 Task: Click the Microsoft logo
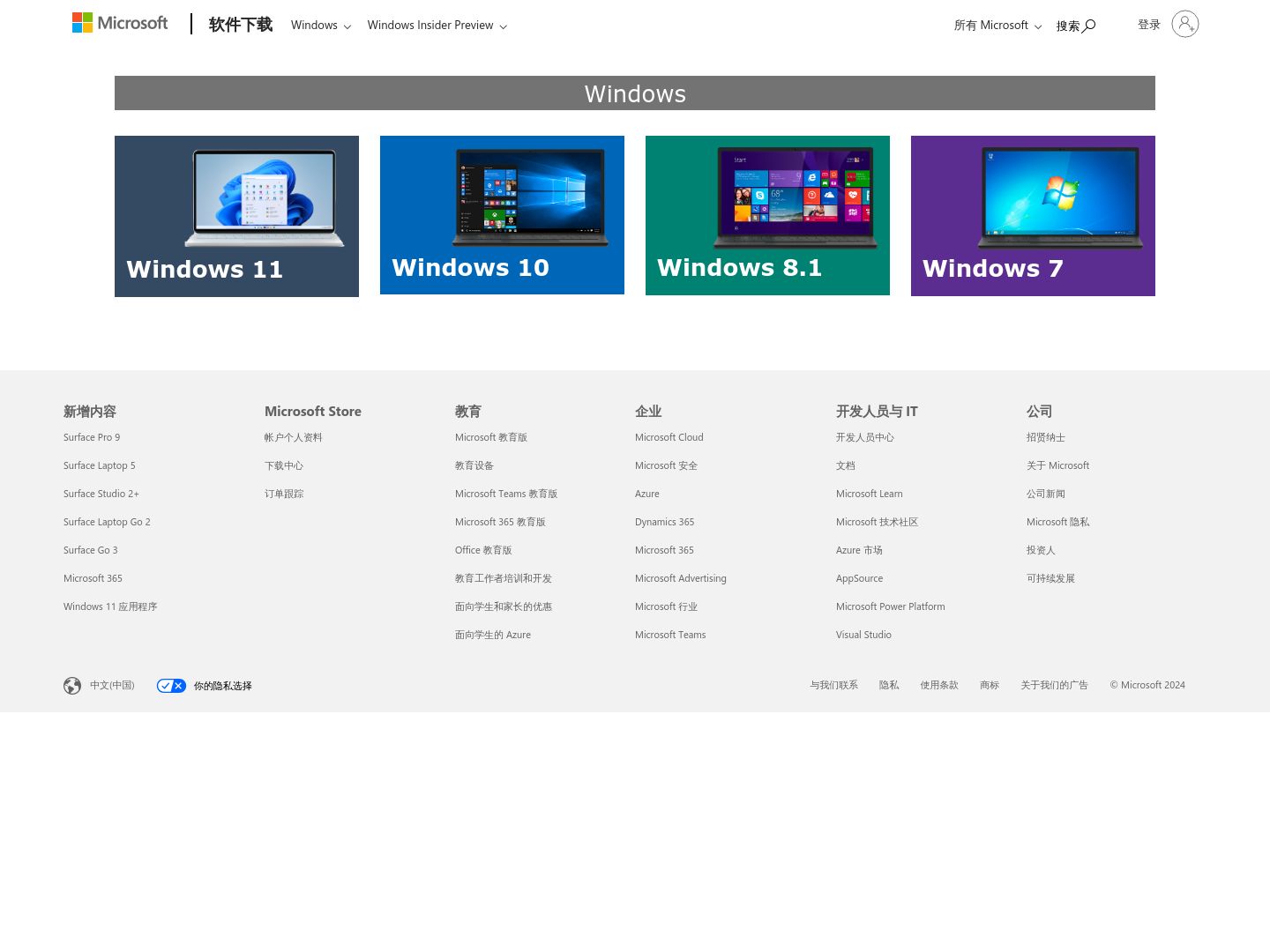coord(120,23)
